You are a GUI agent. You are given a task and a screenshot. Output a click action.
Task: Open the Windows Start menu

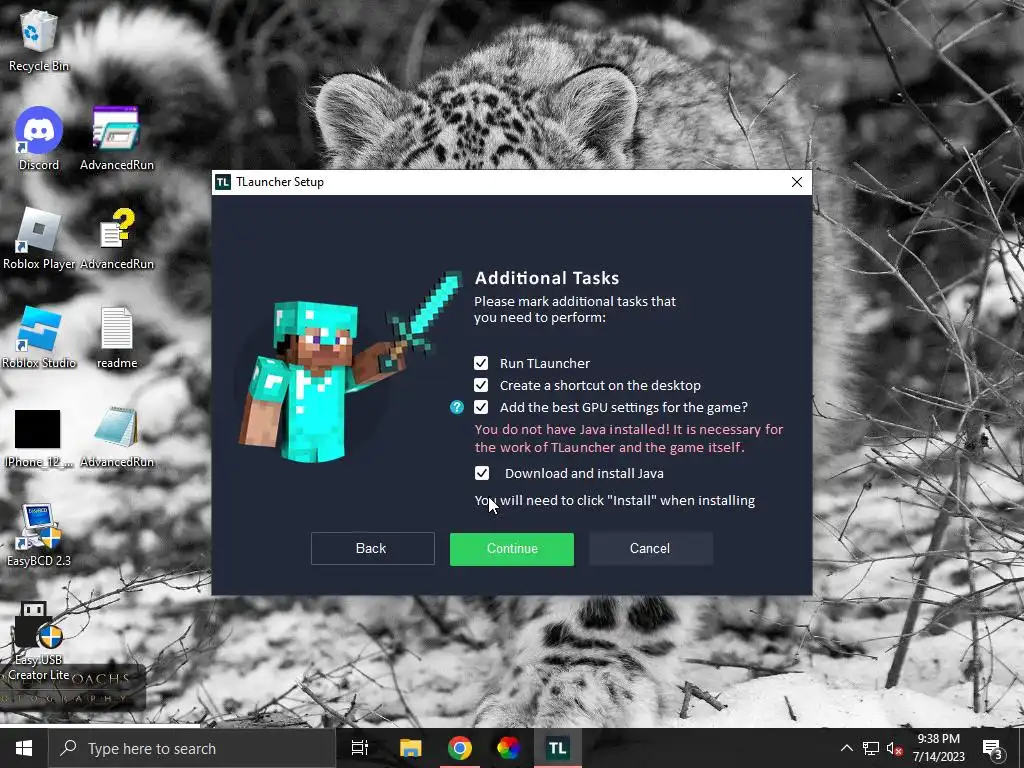click(x=24, y=748)
